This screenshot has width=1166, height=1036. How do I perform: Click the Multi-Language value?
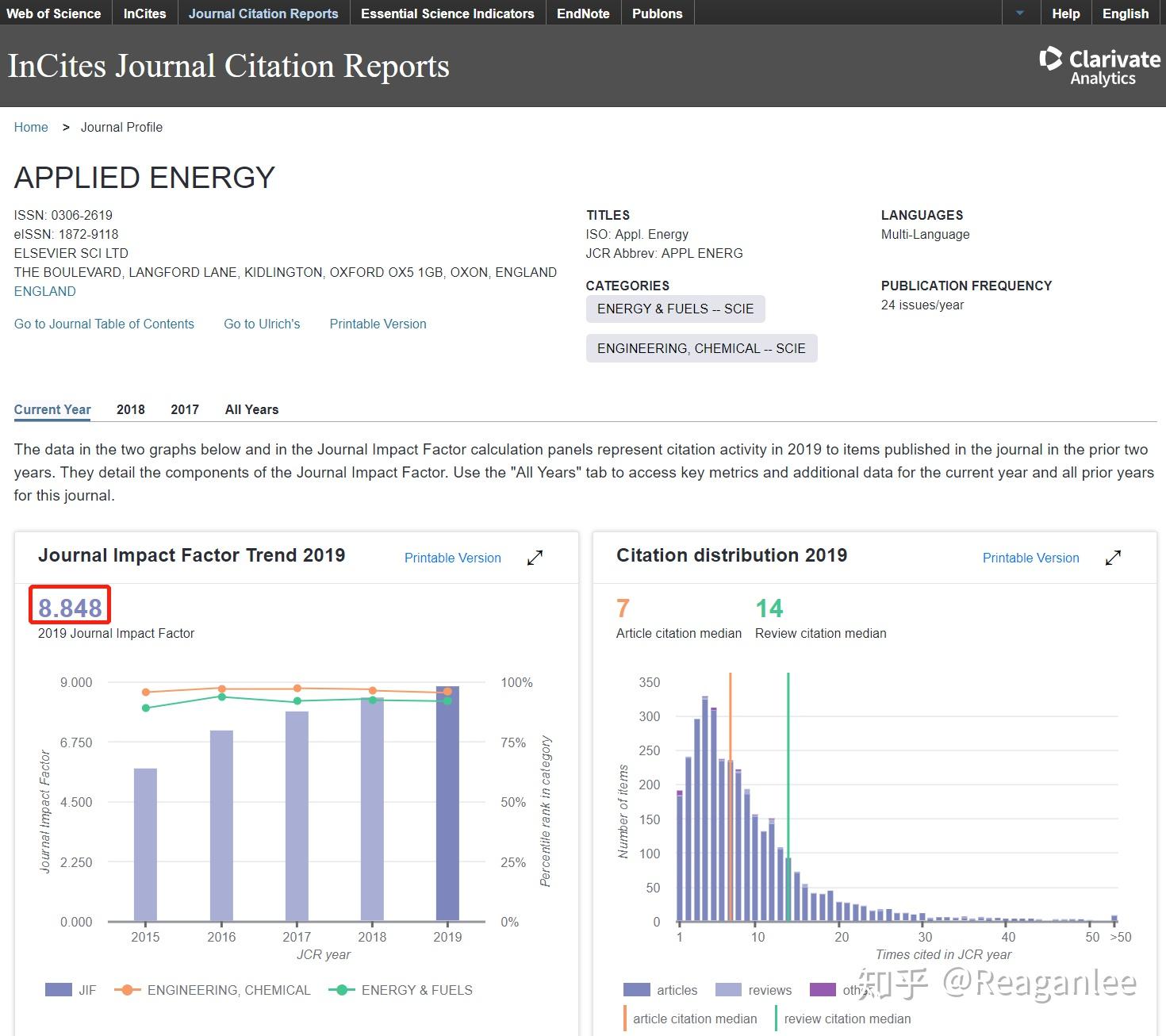[x=925, y=234]
